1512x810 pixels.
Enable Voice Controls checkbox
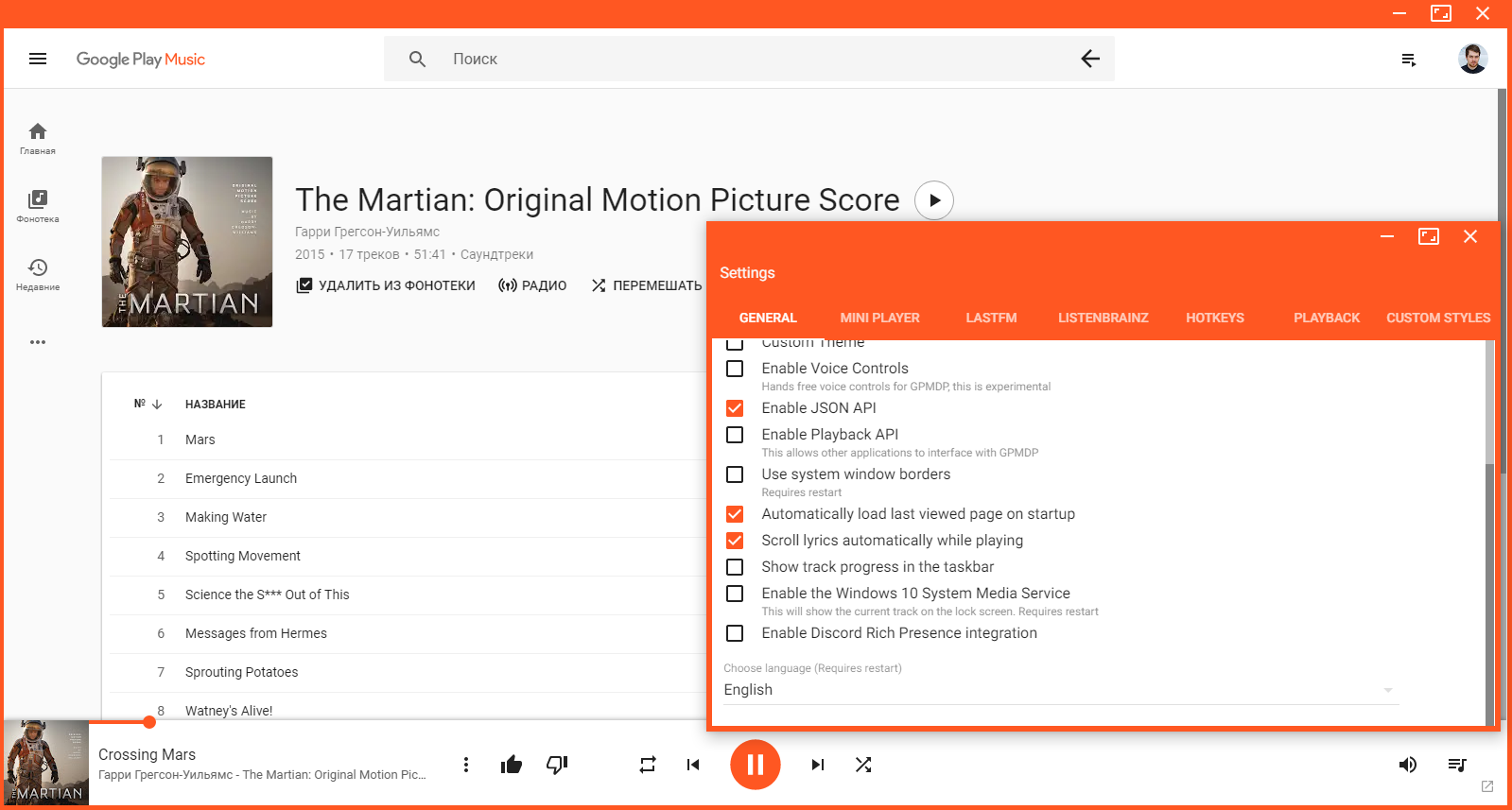tap(735, 369)
